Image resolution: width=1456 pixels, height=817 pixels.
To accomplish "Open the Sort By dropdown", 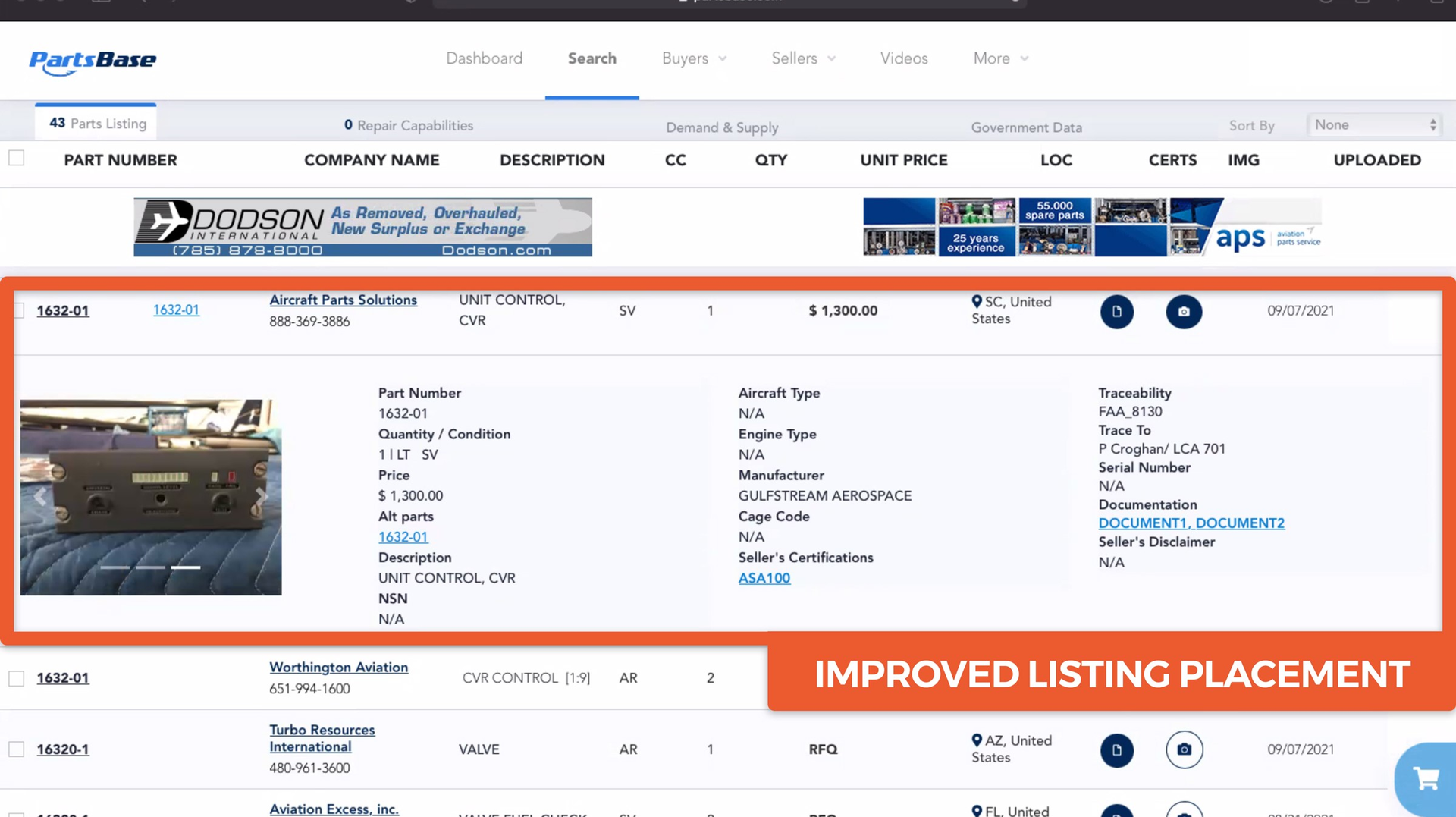I will tap(1374, 125).
